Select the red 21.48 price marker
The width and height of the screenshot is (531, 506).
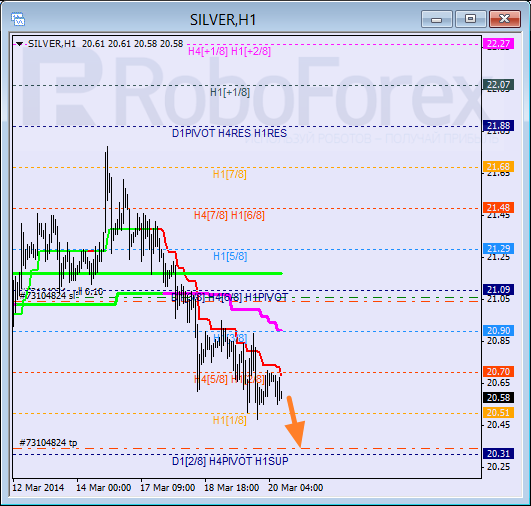pos(498,208)
